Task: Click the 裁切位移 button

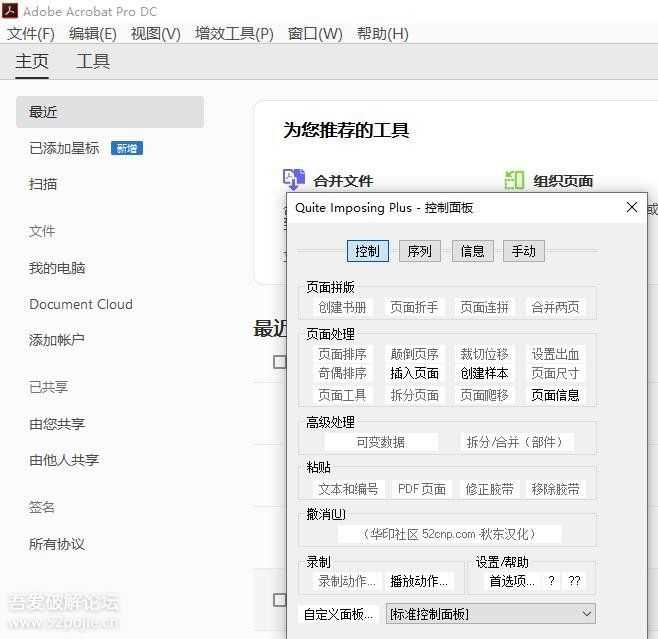Action: [484, 354]
